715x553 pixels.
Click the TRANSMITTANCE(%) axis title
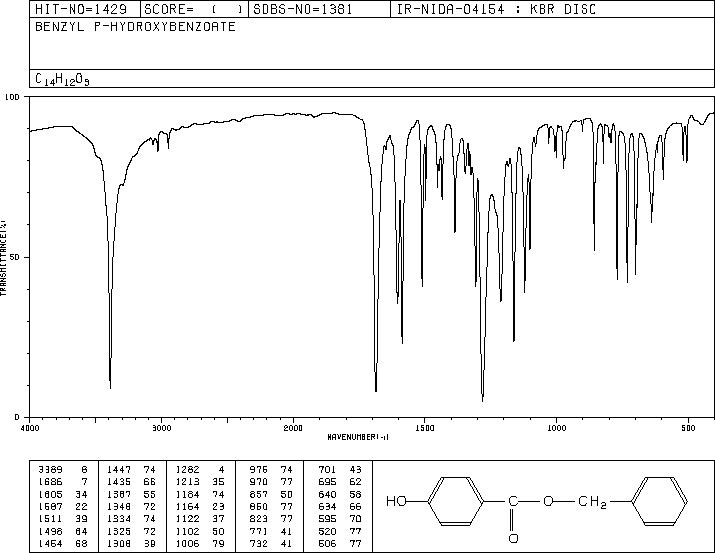[x=3, y=258]
